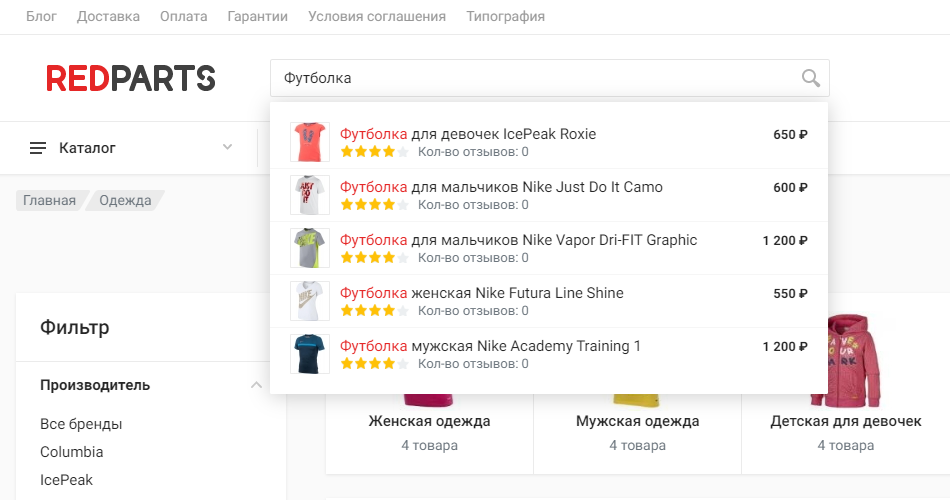Choose IcePeak brand filter
This screenshot has height=500, width=950.
coord(67,480)
